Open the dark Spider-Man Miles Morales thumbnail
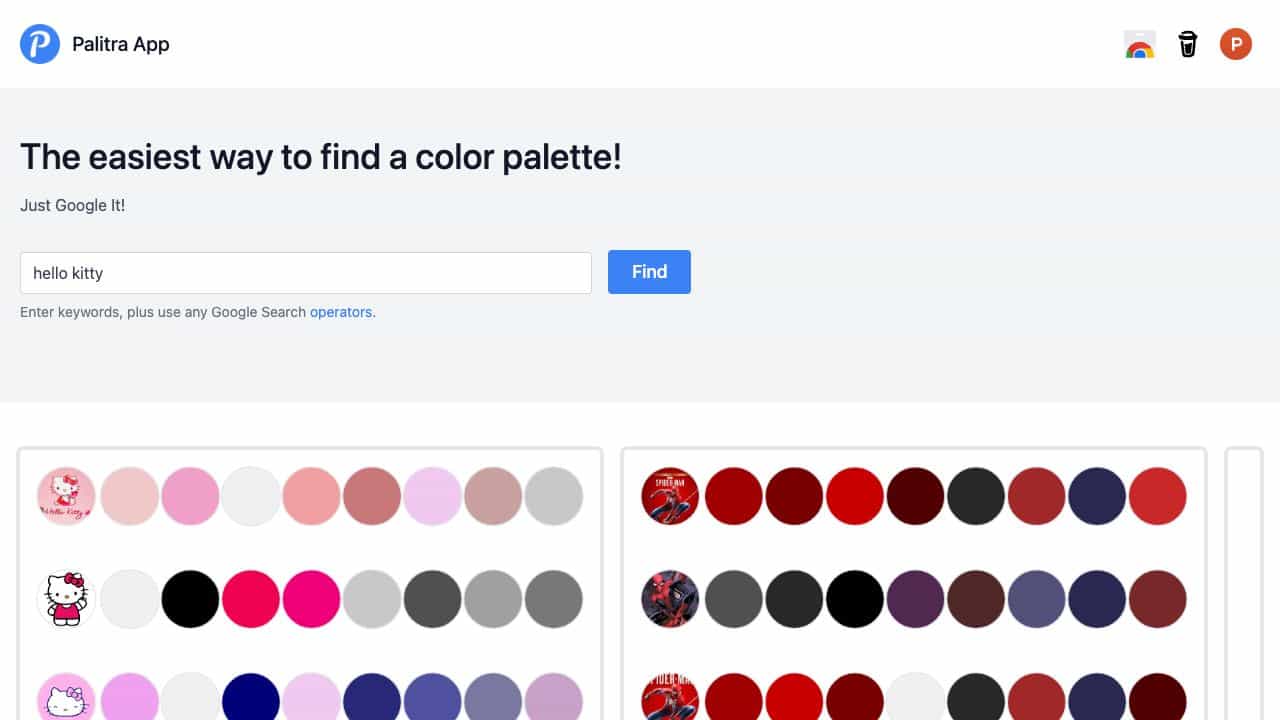 pyautogui.click(x=670, y=599)
